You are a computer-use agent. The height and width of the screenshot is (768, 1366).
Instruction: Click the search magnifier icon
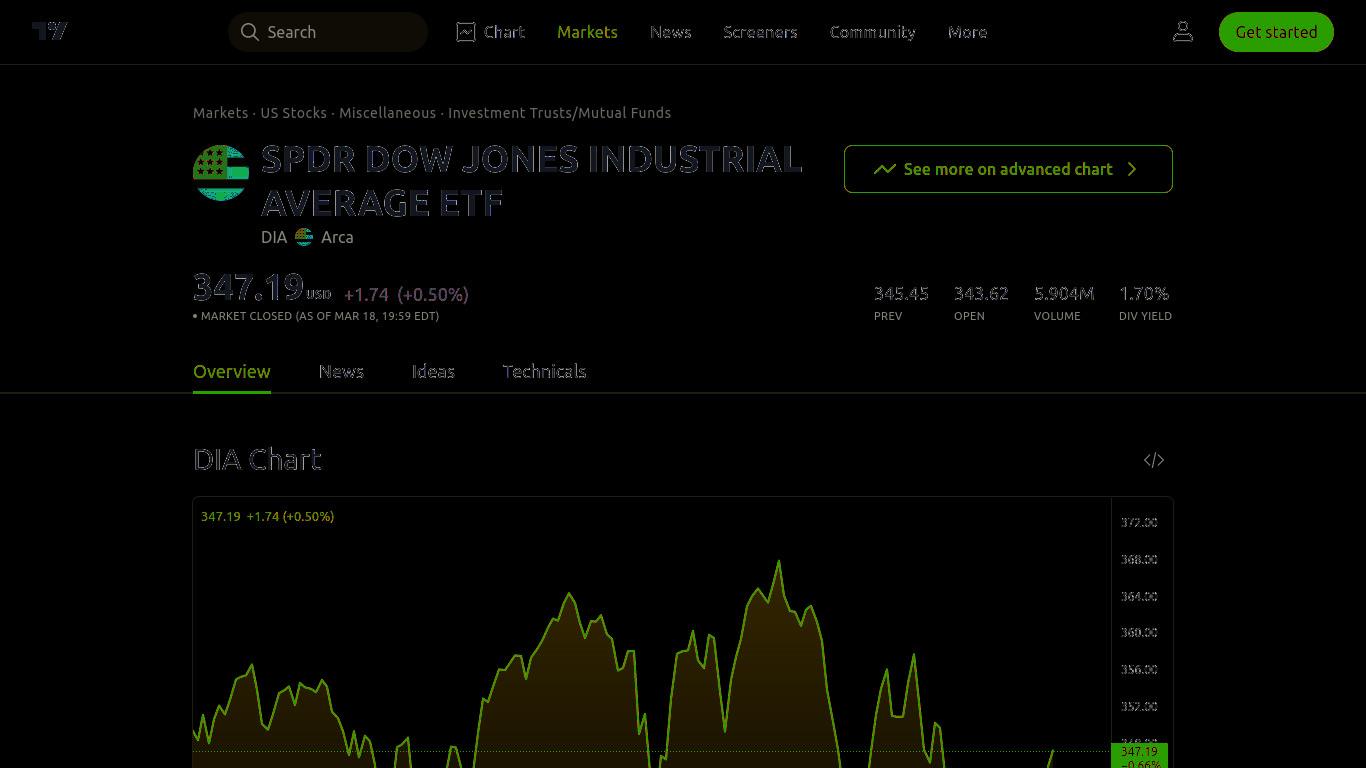250,32
